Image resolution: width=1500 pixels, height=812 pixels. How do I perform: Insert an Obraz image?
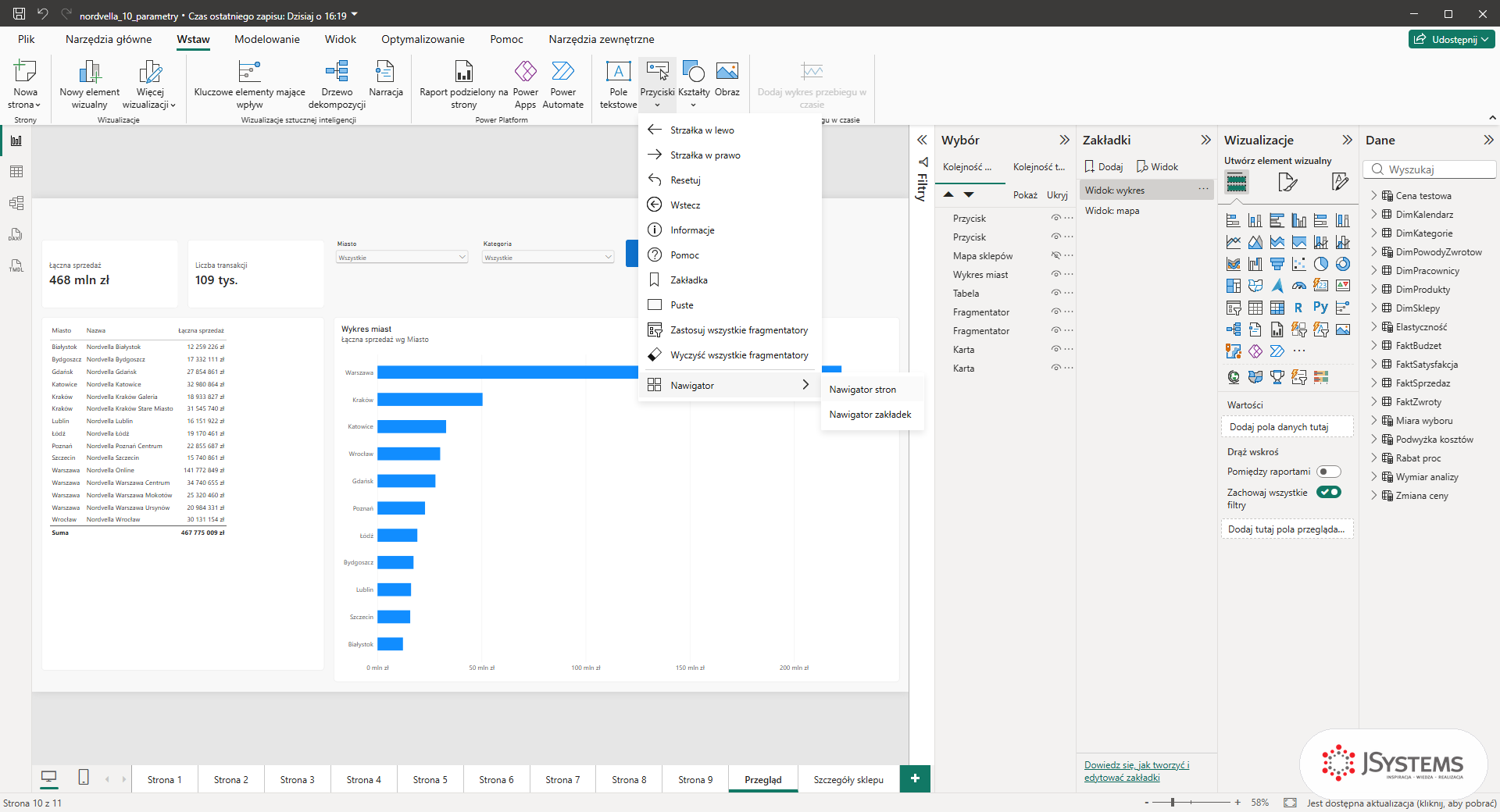coord(727,78)
